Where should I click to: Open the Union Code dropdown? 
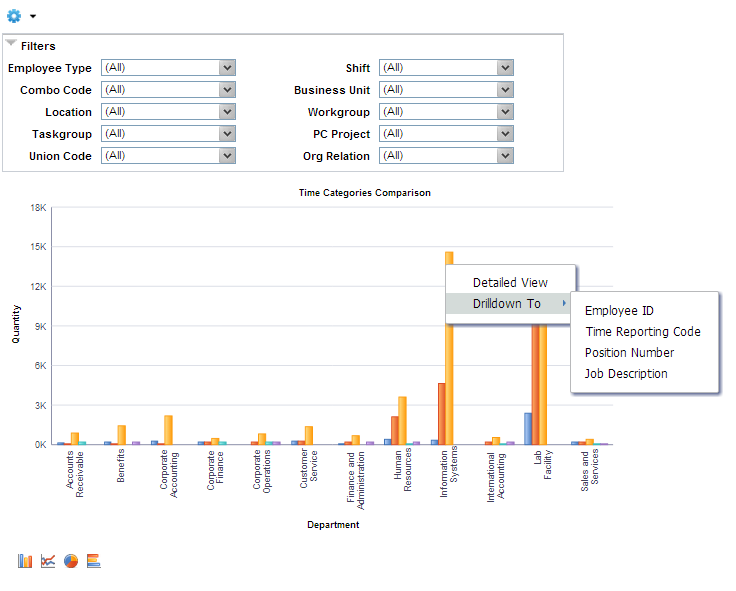point(227,156)
